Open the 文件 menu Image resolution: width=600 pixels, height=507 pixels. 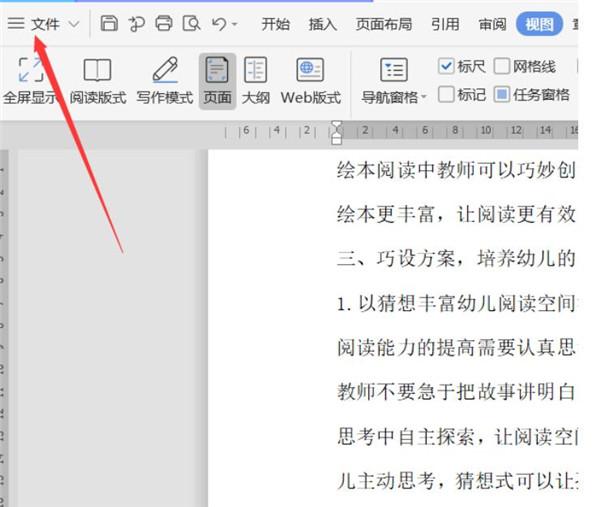(x=45, y=24)
